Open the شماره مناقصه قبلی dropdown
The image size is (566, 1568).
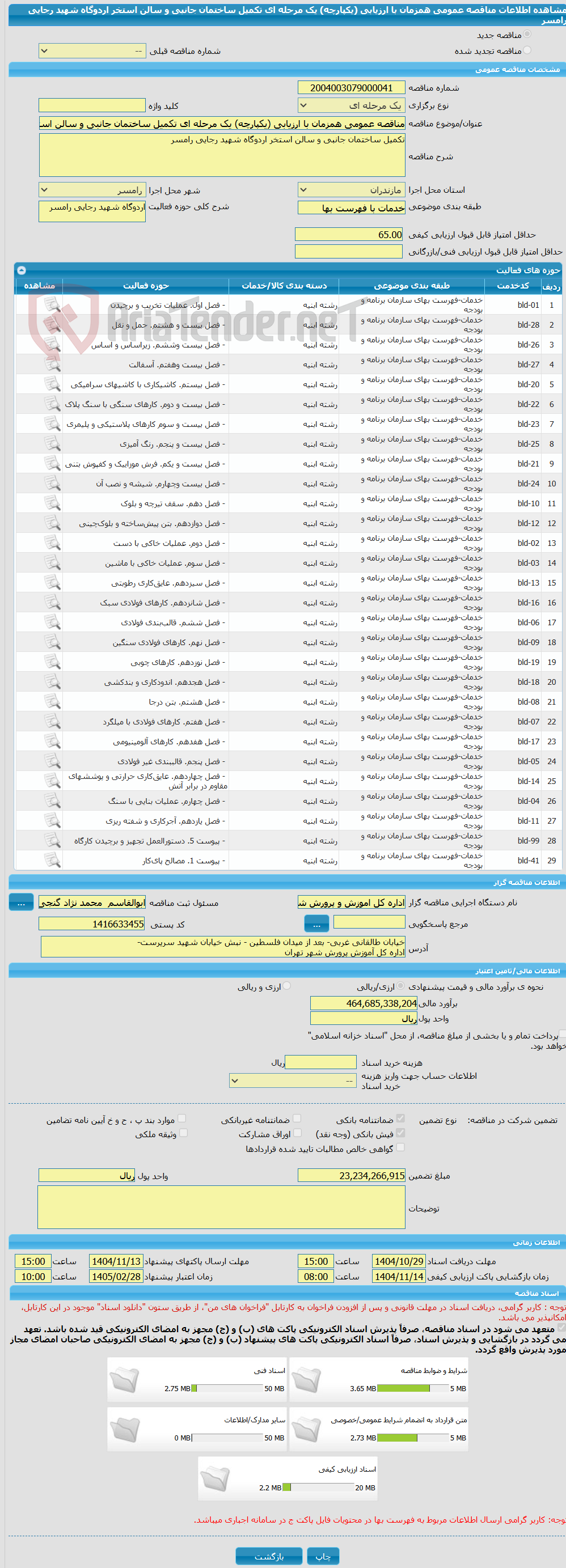(x=92, y=51)
